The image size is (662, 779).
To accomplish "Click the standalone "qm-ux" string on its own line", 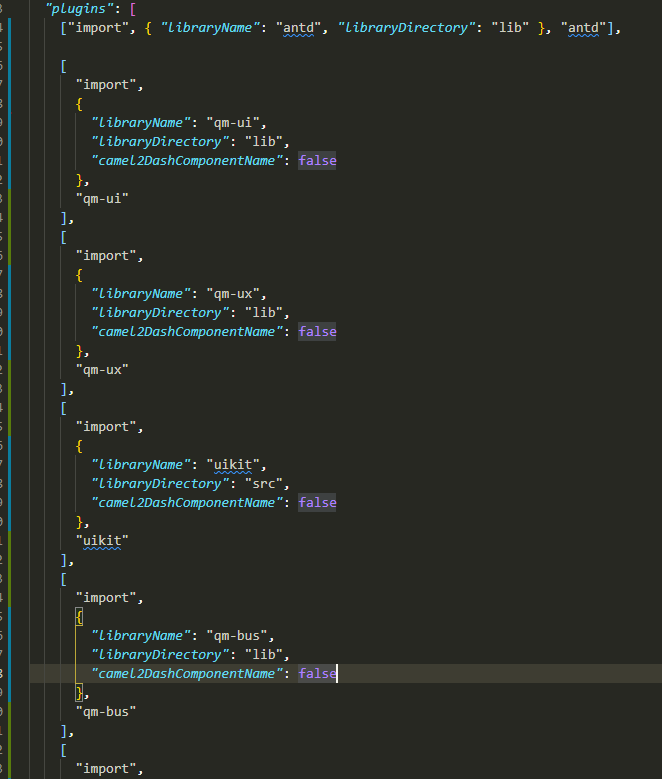I will pyautogui.click(x=102, y=370).
